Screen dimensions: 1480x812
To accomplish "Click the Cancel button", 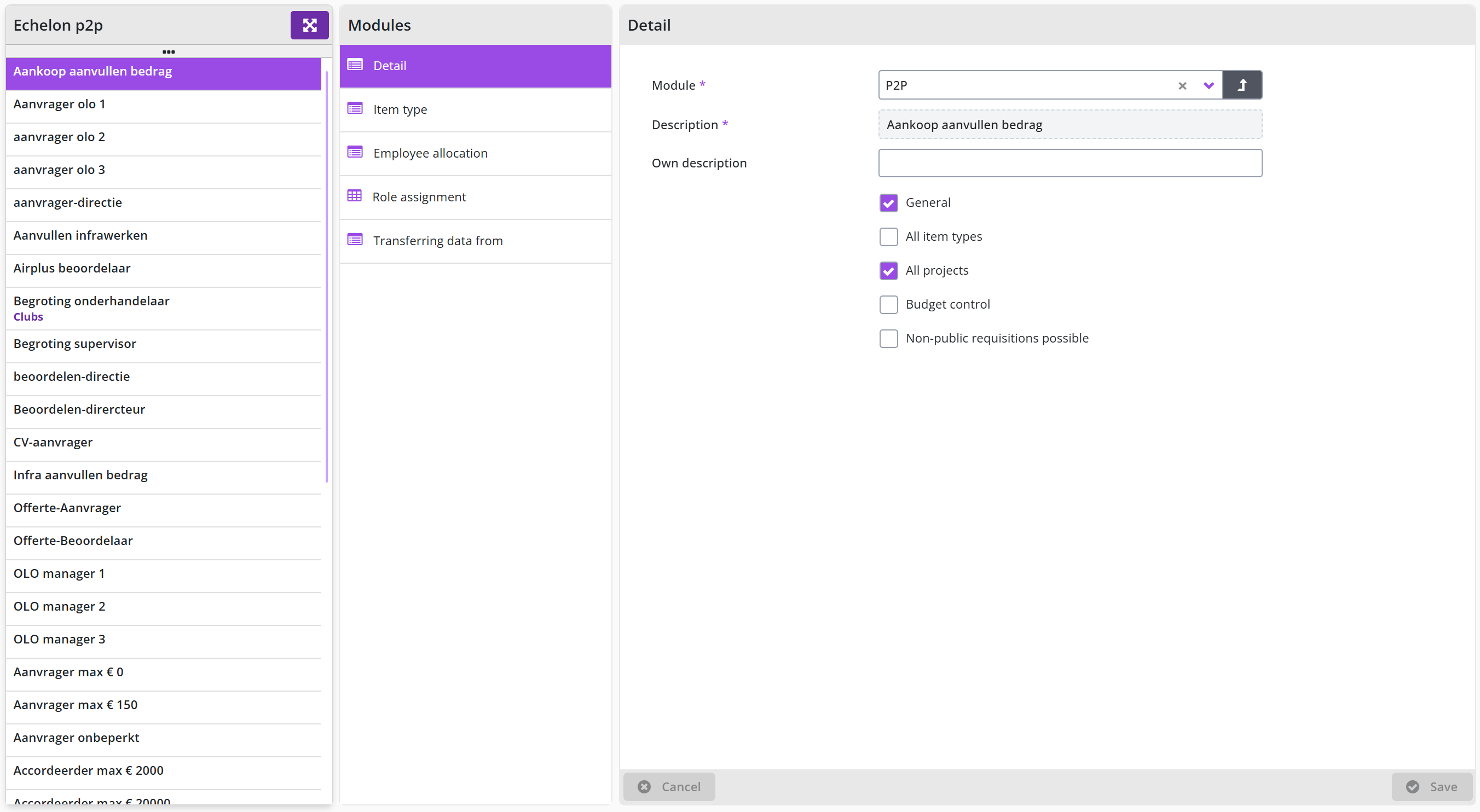I will click(669, 786).
